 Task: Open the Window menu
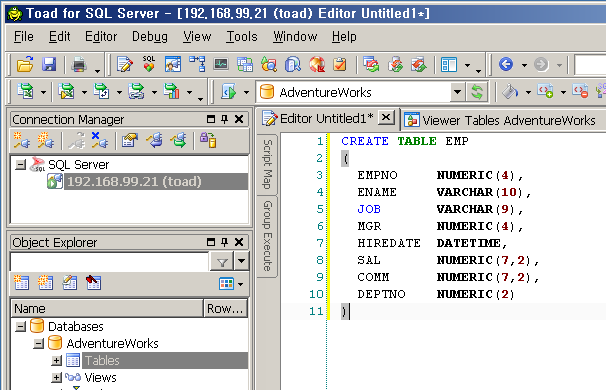(295, 37)
